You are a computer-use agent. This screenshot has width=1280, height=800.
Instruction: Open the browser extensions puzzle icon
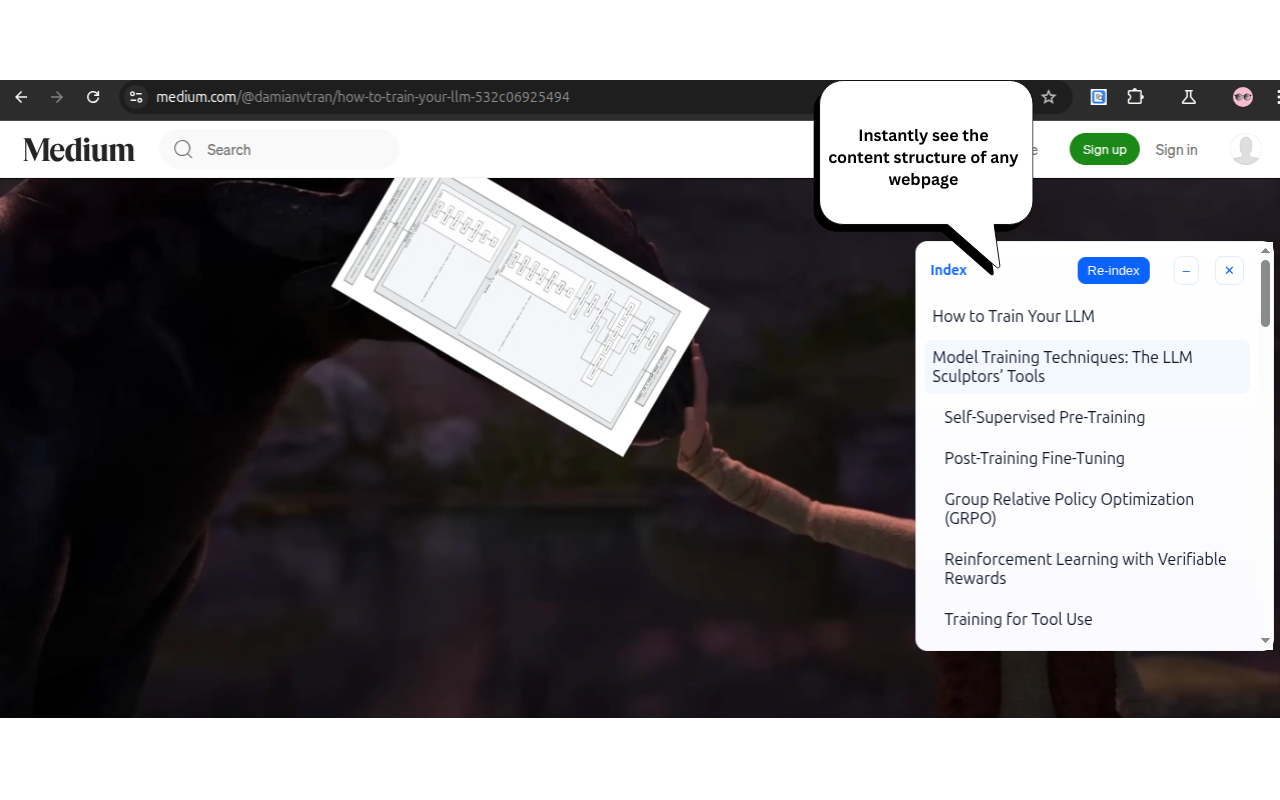[x=1135, y=97]
